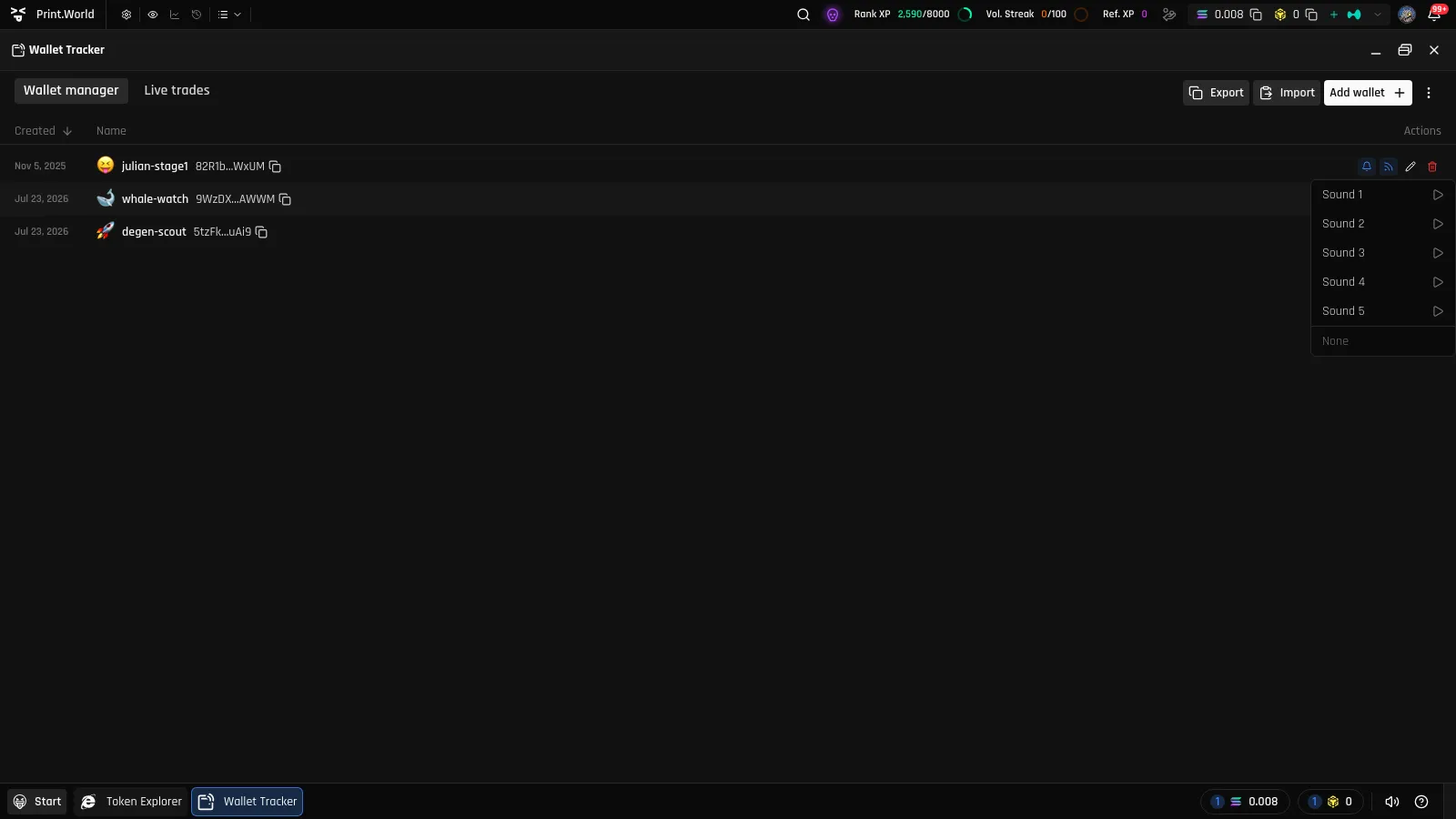Open Token Explorer from the bottom taskbar
1456x819 pixels.
pos(132,802)
